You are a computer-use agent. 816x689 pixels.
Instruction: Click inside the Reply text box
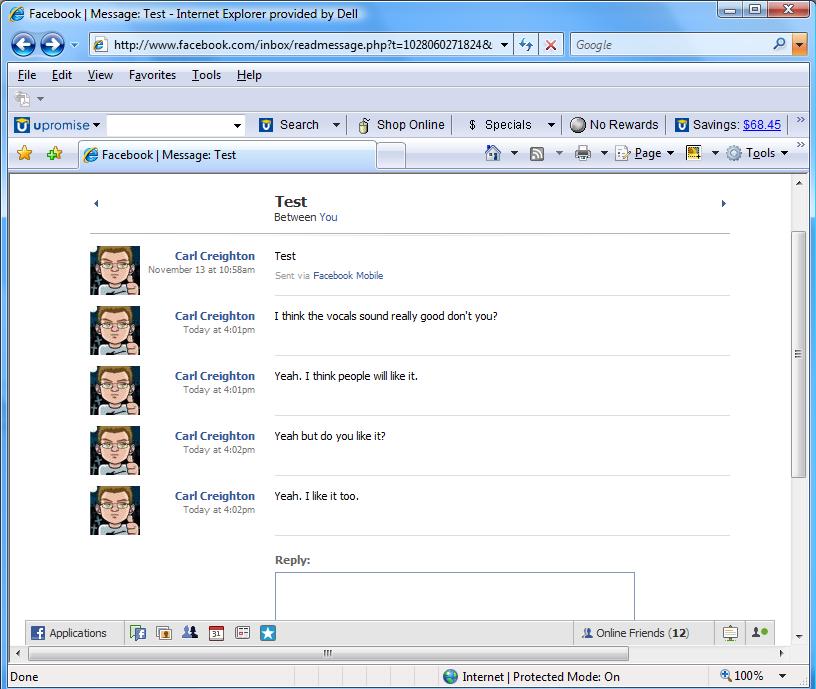click(455, 596)
